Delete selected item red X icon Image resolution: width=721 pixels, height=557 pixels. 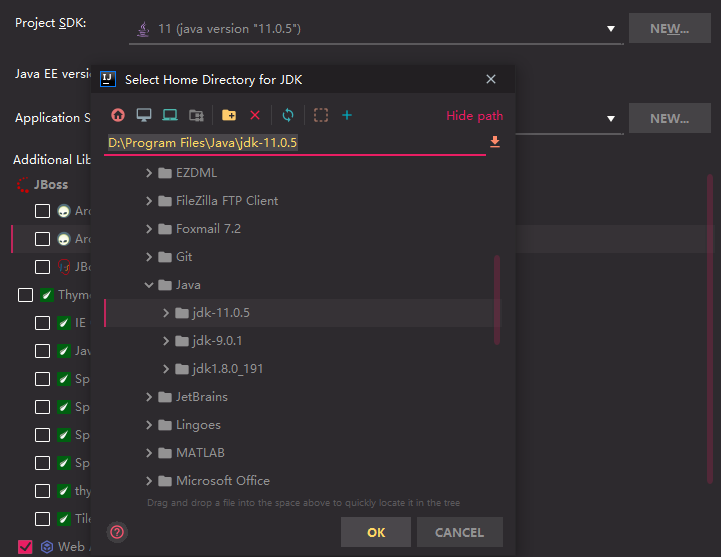[255, 115]
